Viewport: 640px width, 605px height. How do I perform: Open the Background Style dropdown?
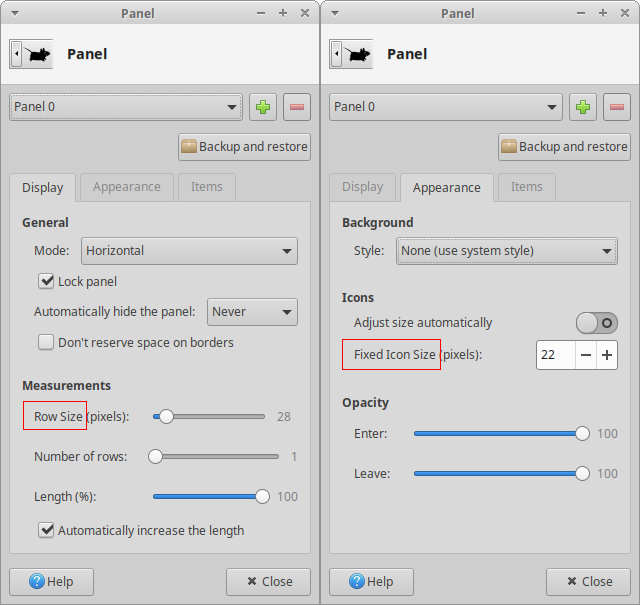coord(507,251)
